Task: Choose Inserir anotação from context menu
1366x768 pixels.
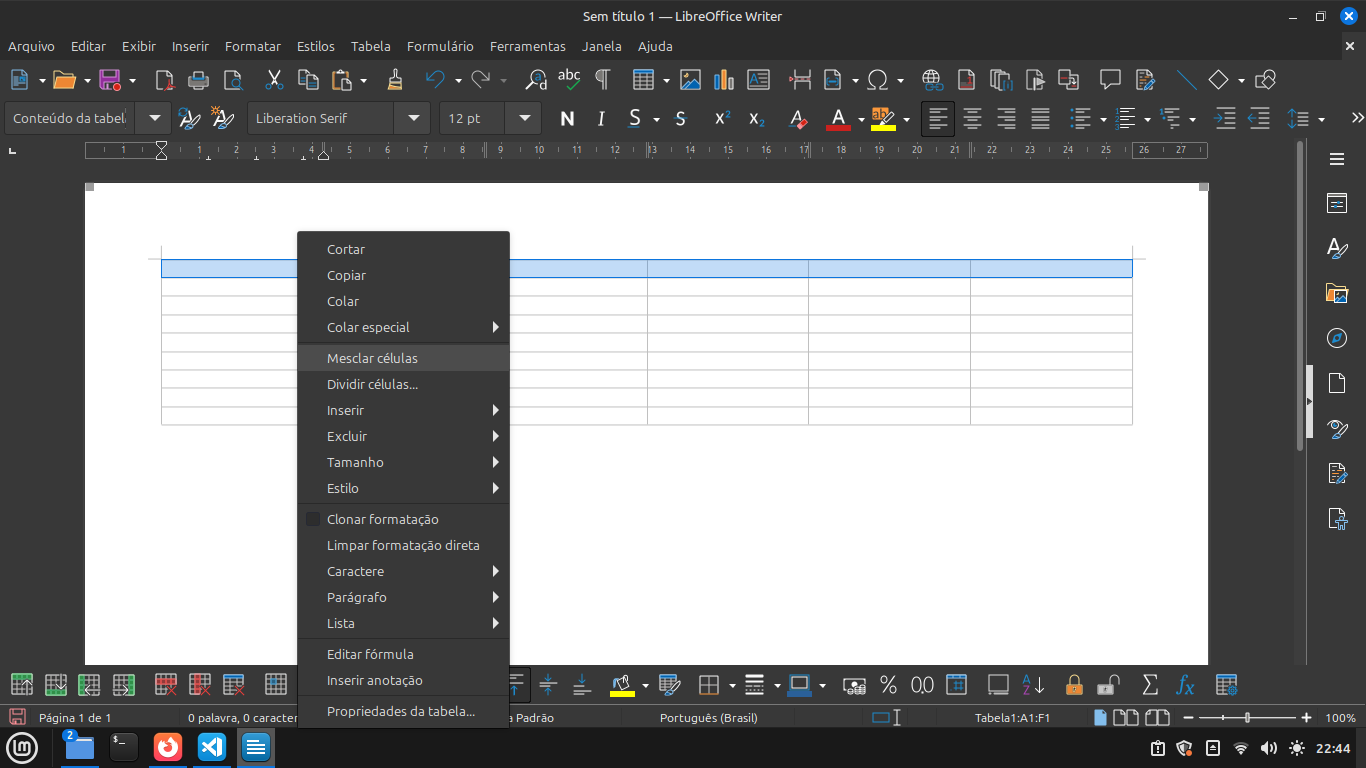Action: click(x=404, y=680)
